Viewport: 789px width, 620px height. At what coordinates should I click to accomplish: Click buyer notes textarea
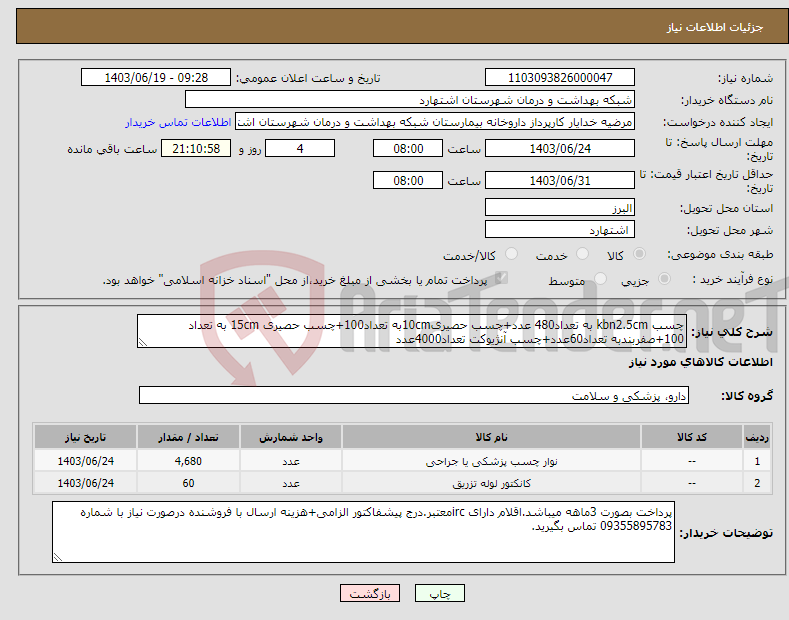[363, 532]
